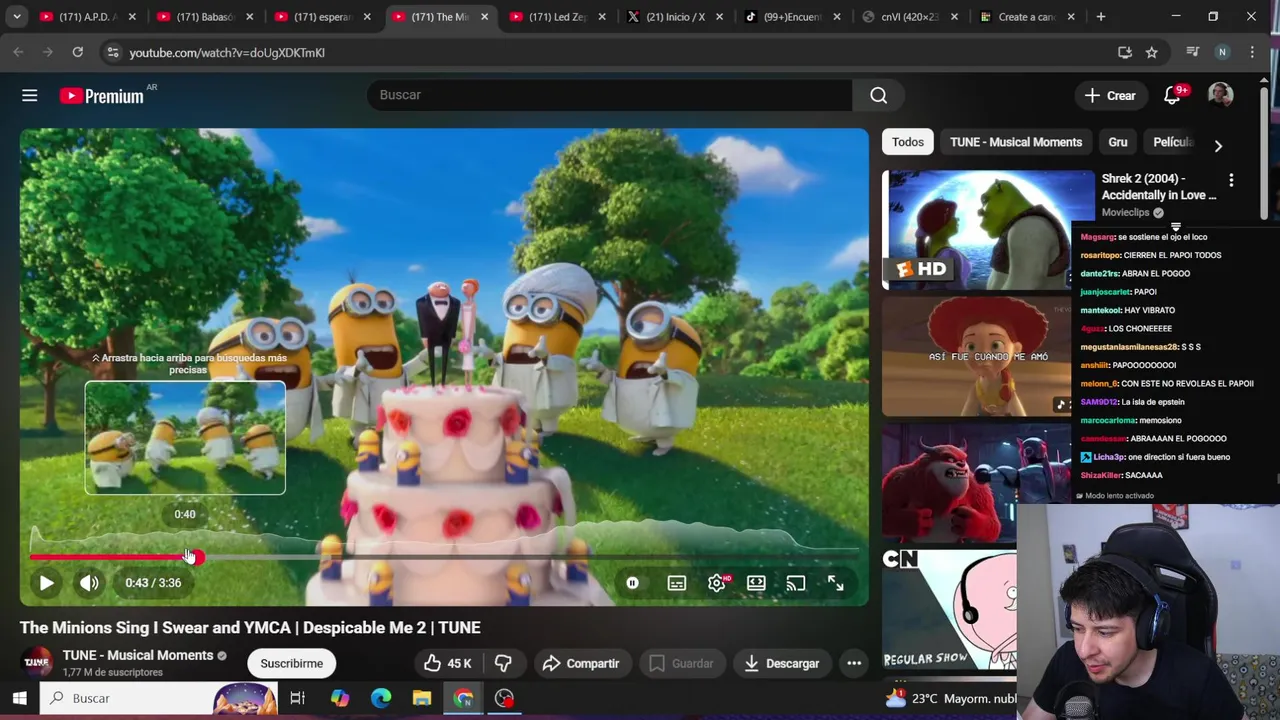Switch to theater mode view
This screenshot has height=720, width=1280.
(x=756, y=583)
